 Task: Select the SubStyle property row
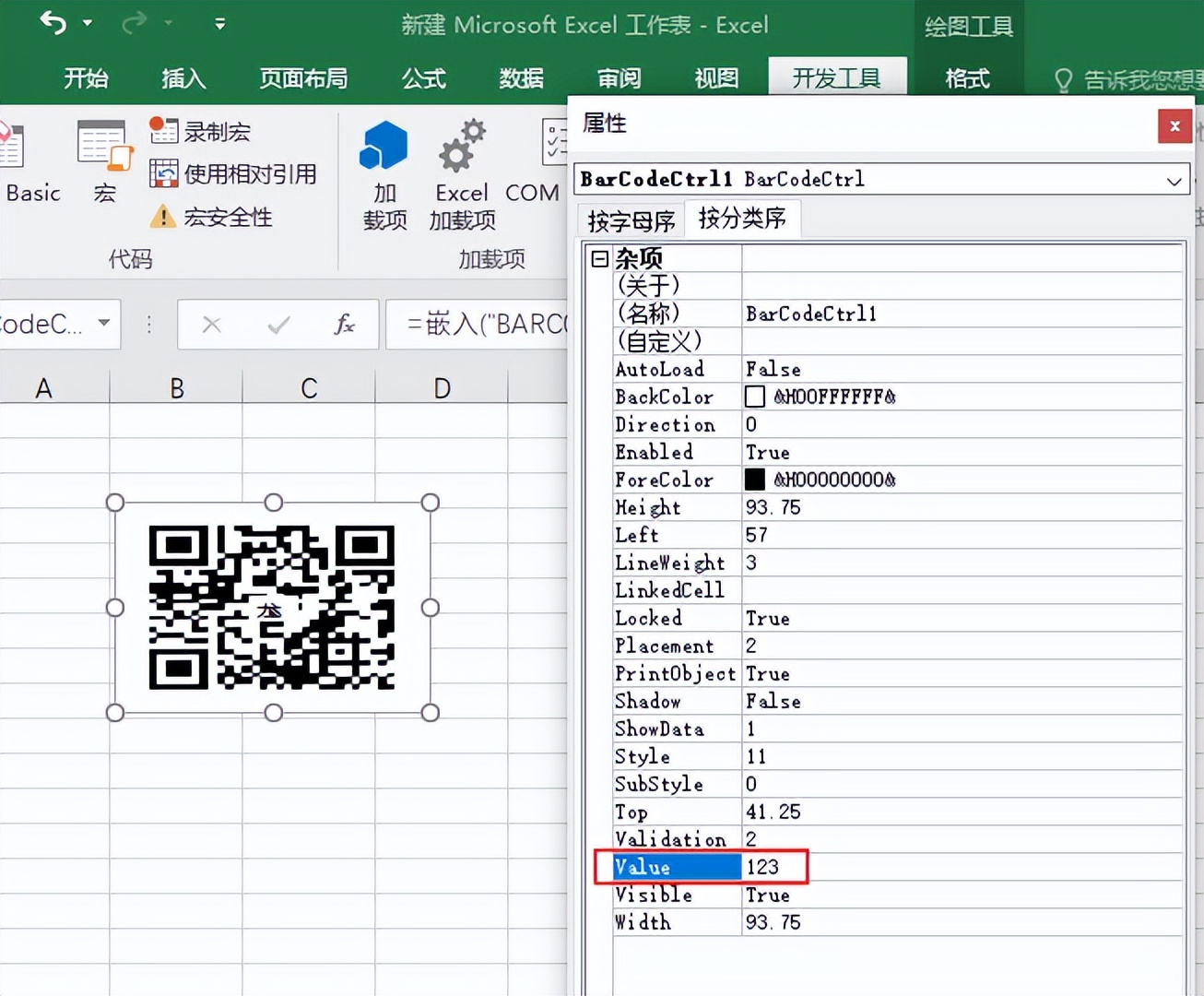[x=898, y=784]
